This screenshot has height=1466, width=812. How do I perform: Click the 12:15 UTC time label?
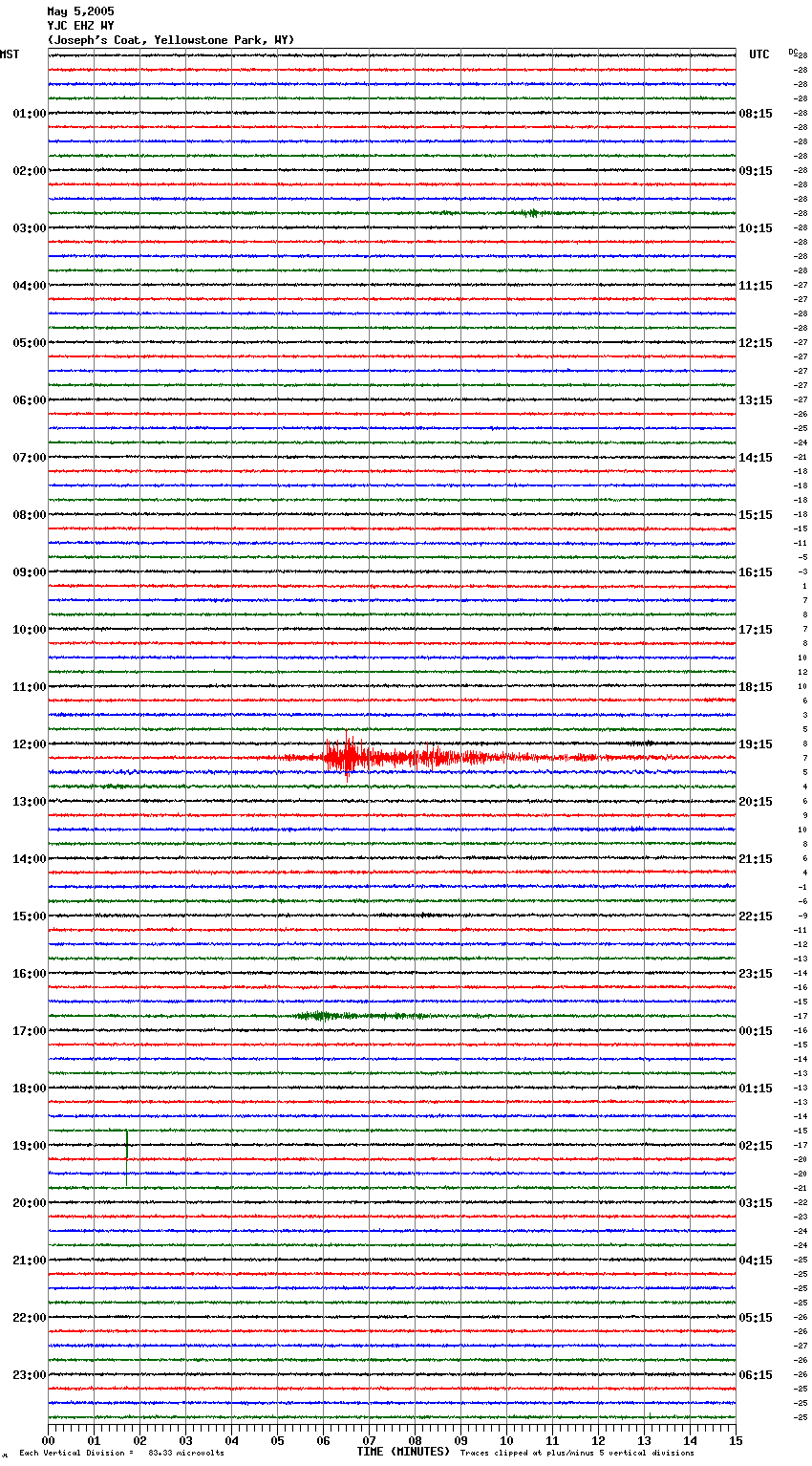click(x=756, y=343)
